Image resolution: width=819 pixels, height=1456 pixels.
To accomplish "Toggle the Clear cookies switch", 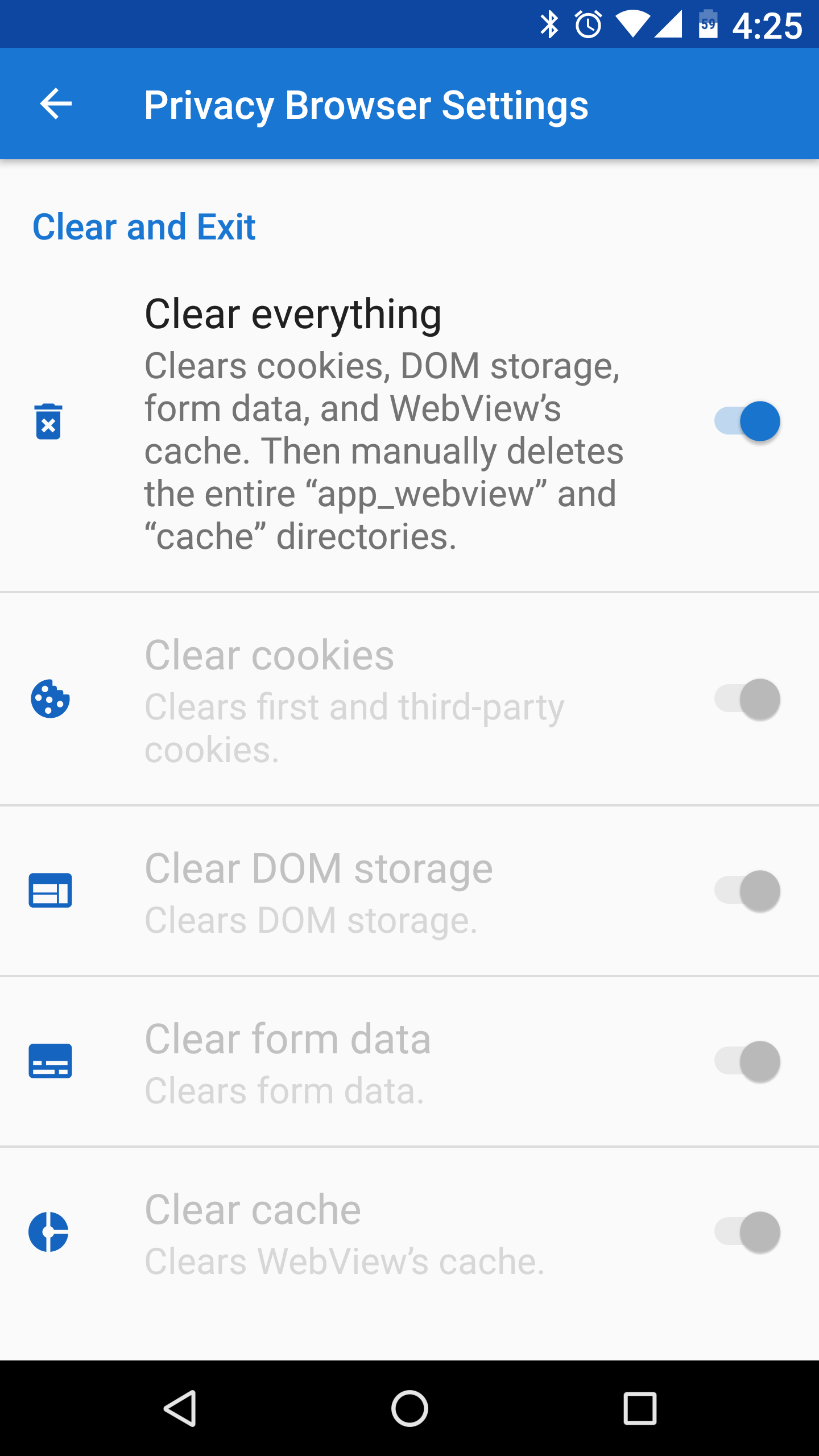I will (x=747, y=699).
